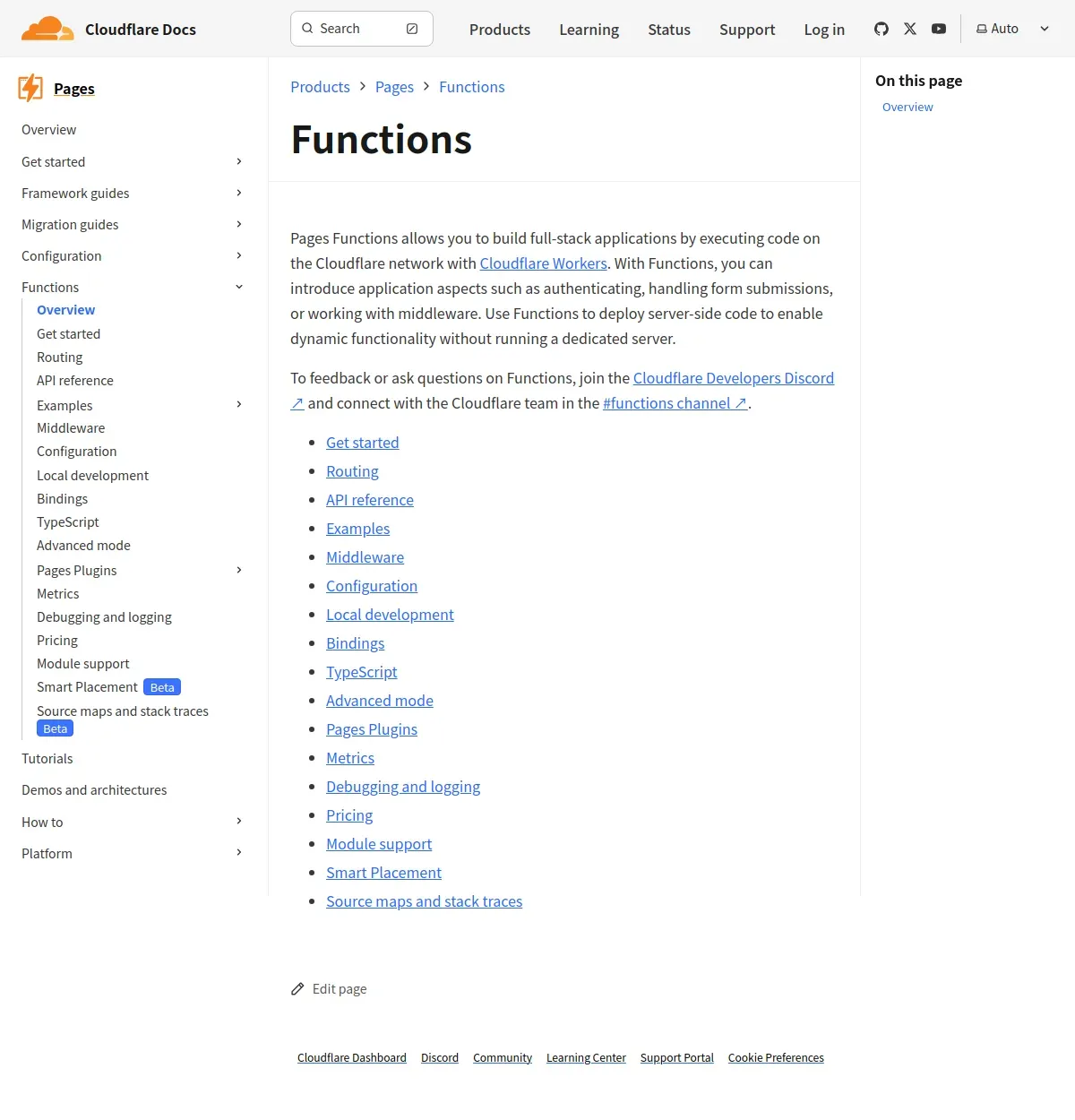The image size is (1075, 1120).
Task: Open the Examples list link
Action: 357,529
